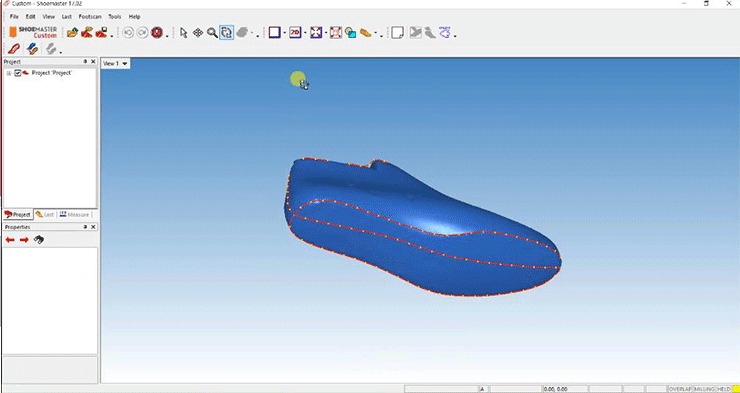Select the arrow pointer tool

184,33
